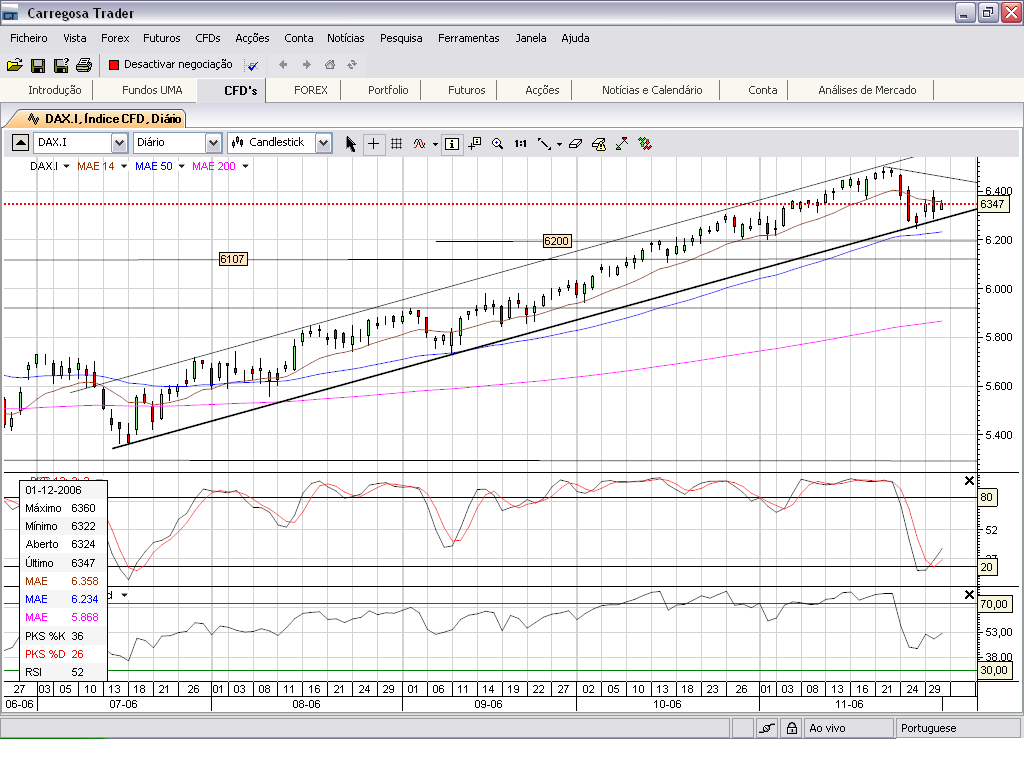Click Desactivar negociação button

tap(170, 64)
